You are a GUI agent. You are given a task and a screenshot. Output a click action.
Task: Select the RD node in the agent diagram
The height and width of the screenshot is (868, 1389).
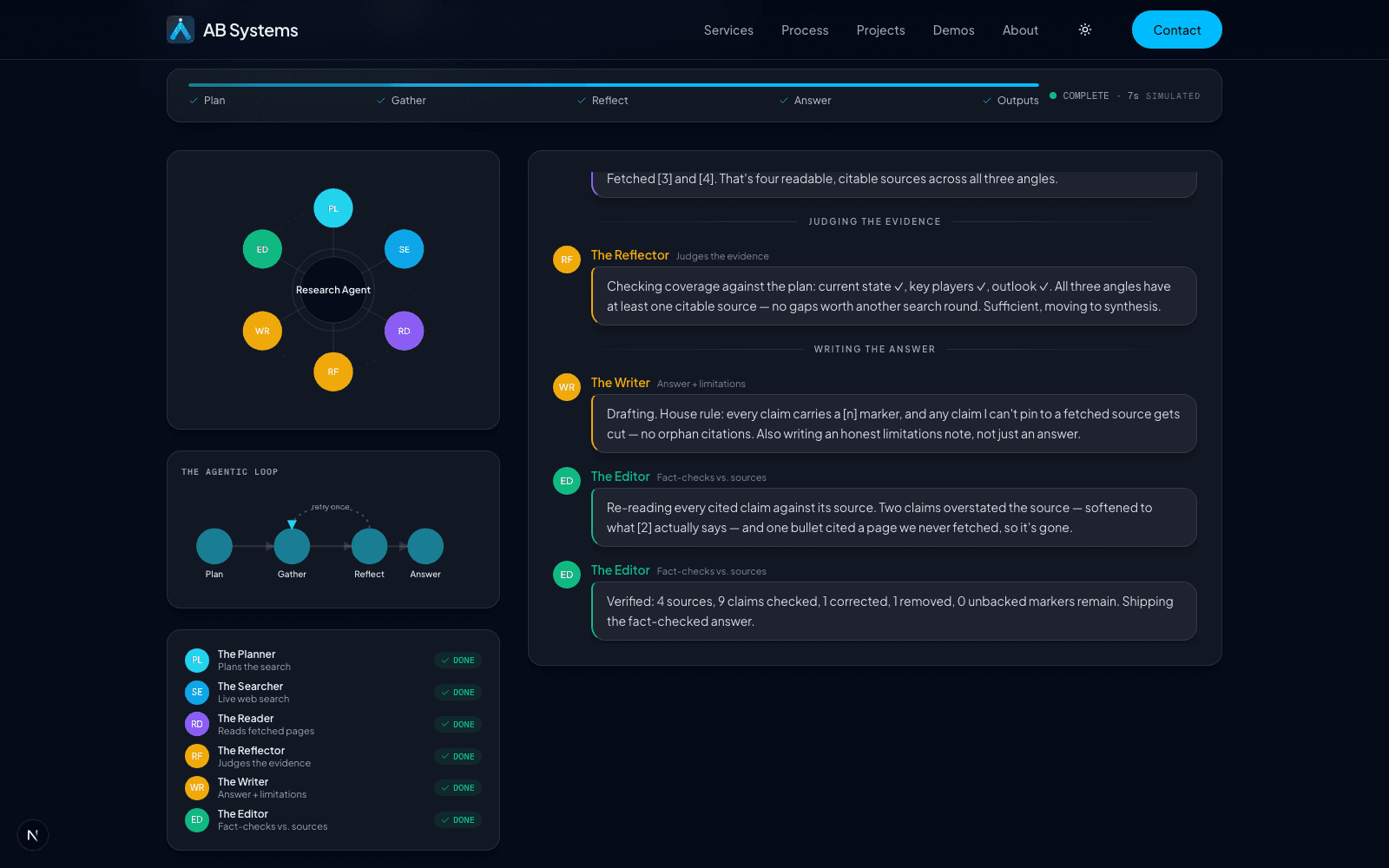coord(404,331)
